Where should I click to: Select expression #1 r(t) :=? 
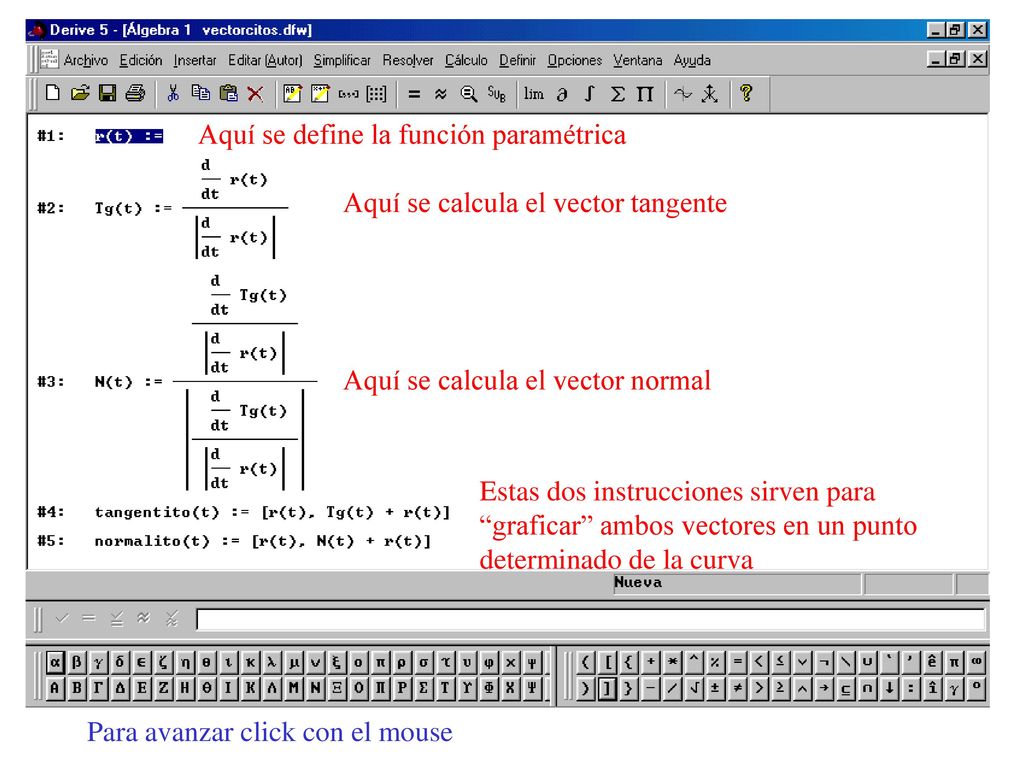129,136
